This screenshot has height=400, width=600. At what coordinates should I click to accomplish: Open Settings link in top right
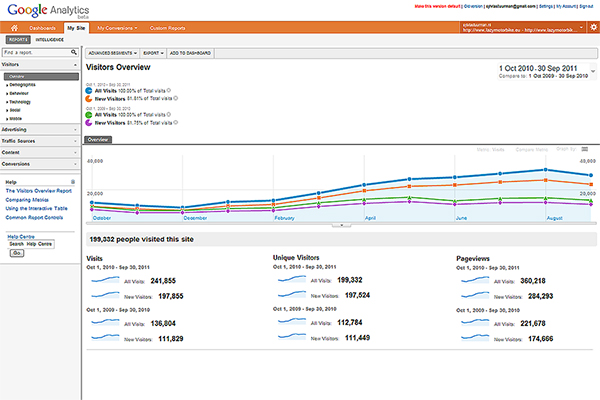(546, 6)
